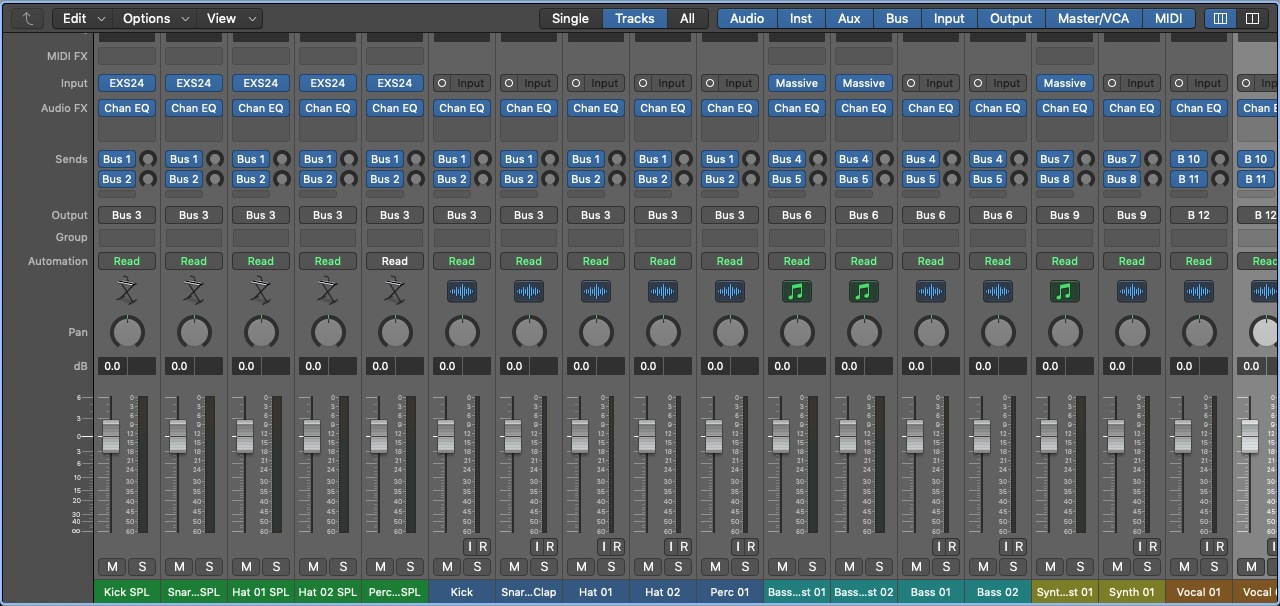Mute the Hat 01 channel
Screen dimensions: 1280x606
580,567
